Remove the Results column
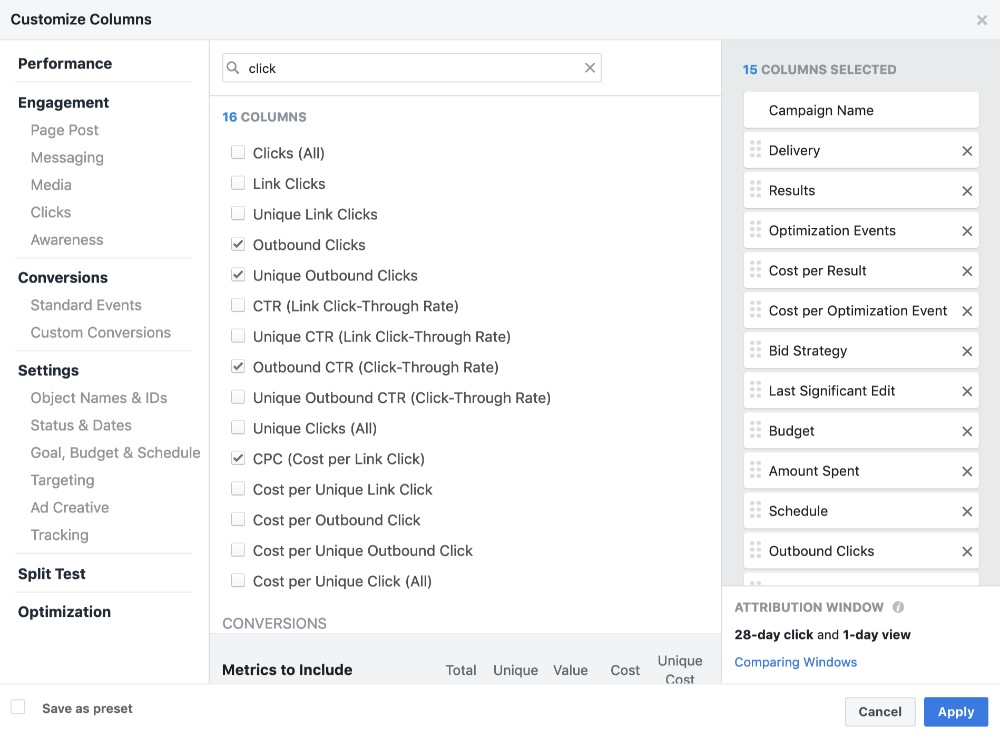This screenshot has height=737, width=1000. pyautogui.click(x=967, y=191)
